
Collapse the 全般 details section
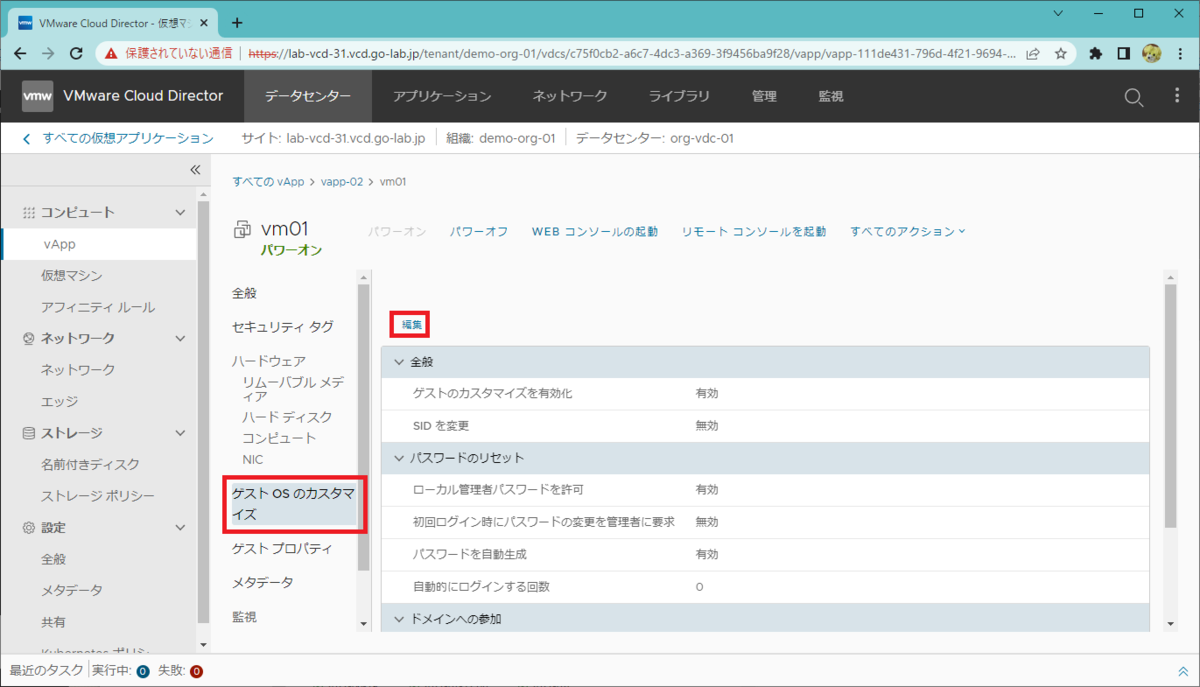click(399, 361)
